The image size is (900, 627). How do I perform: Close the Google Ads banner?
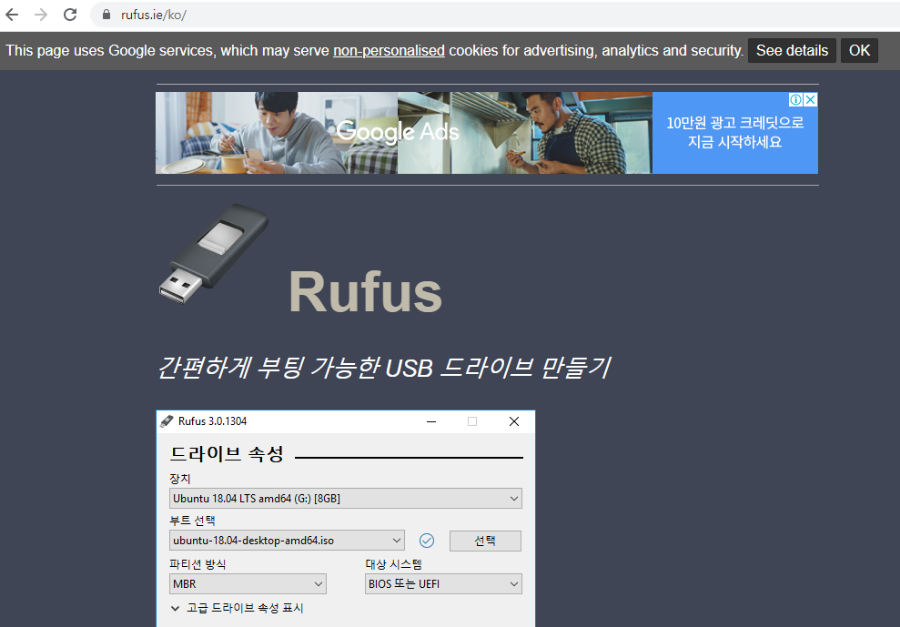point(810,100)
